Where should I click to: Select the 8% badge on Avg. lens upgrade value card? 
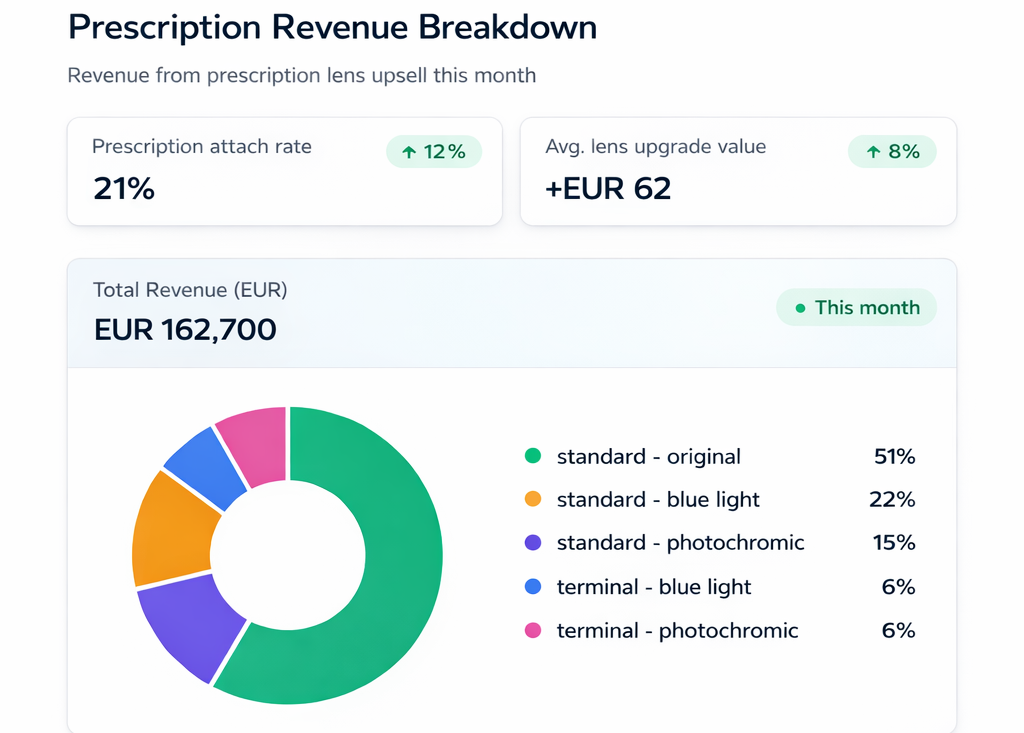click(892, 151)
